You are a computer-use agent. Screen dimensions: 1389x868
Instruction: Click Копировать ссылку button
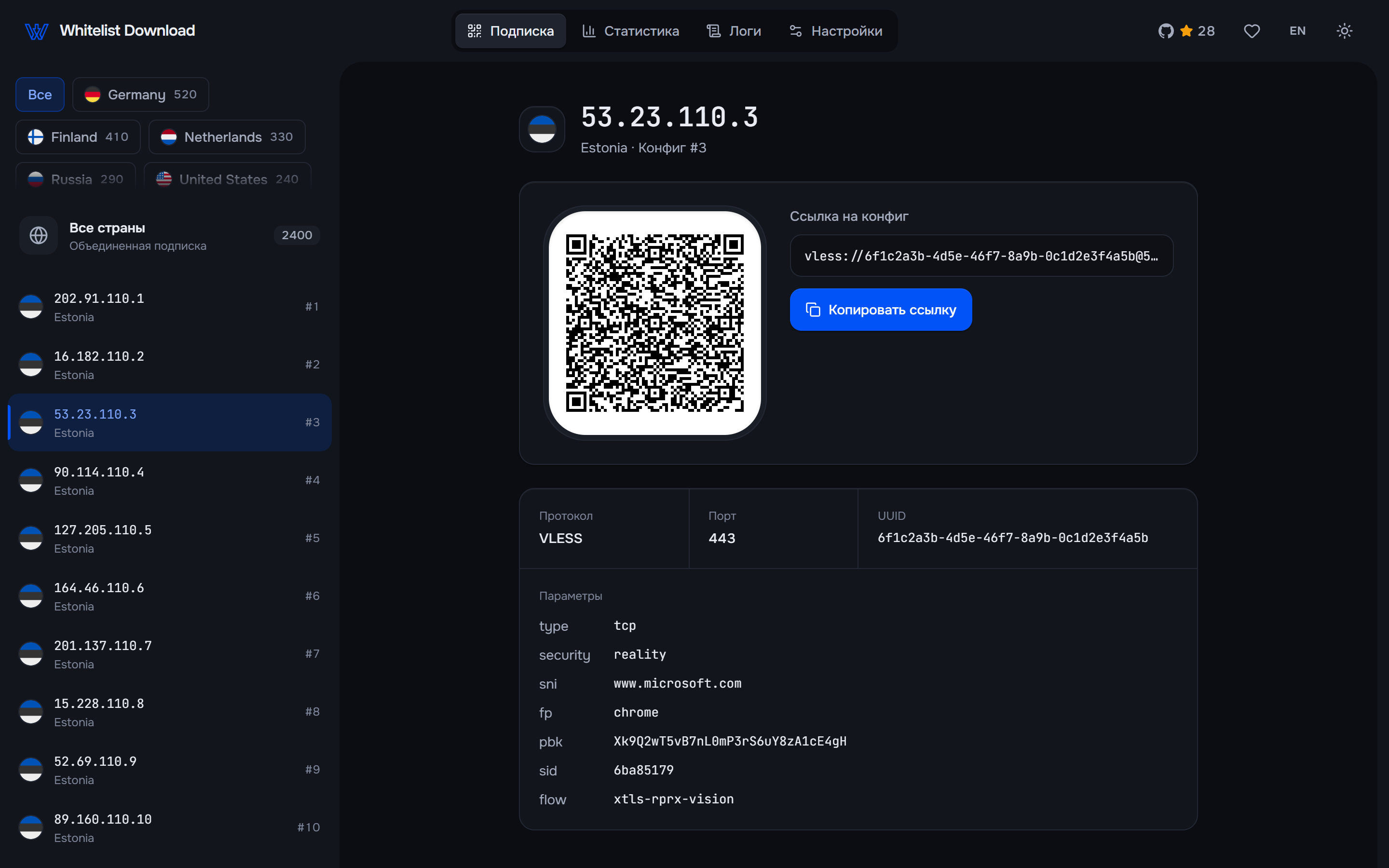881,310
